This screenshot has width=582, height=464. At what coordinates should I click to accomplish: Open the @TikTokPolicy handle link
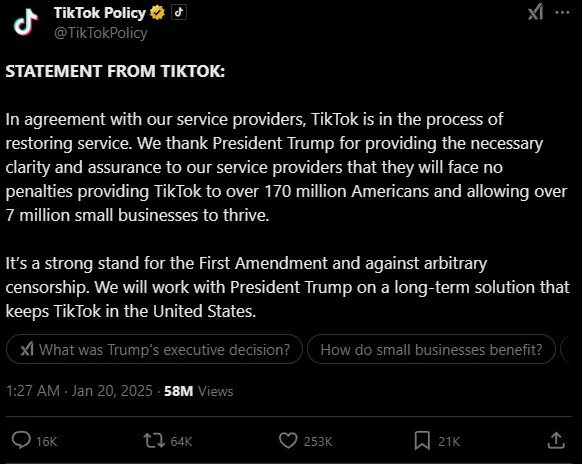tap(101, 33)
